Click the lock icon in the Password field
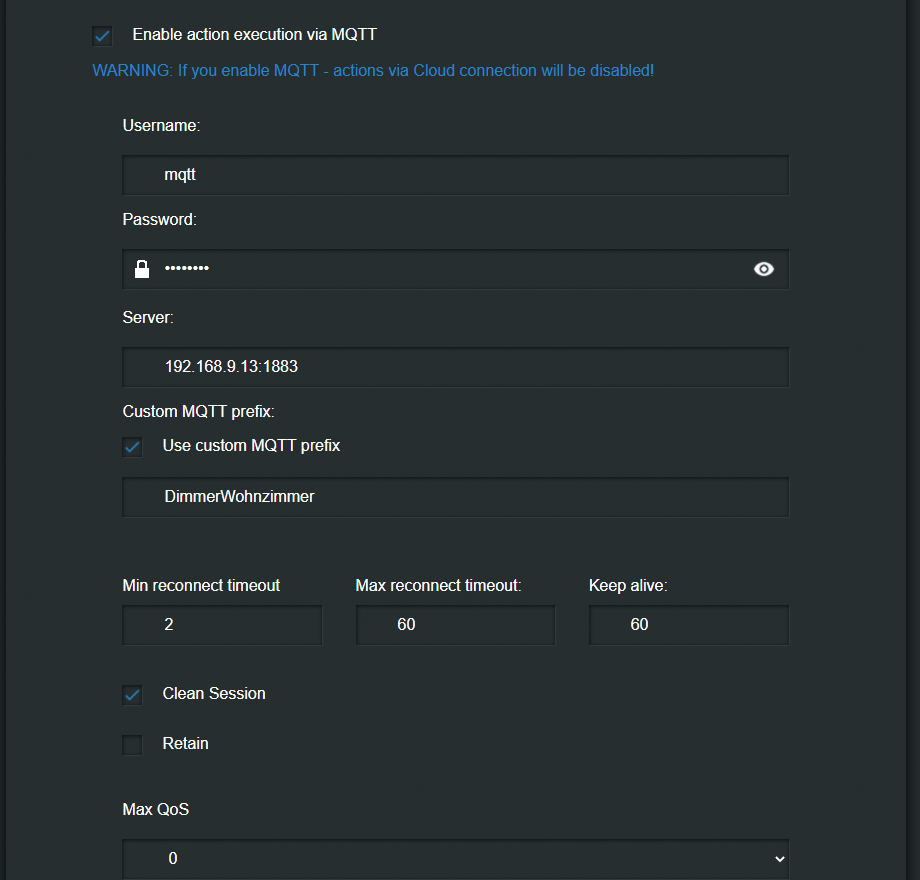 coord(142,269)
